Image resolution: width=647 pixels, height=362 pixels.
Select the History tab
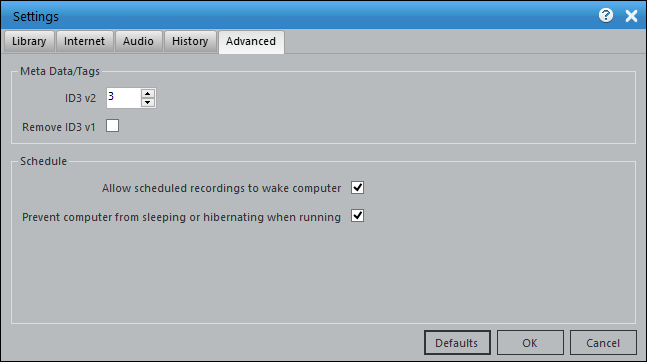(190, 41)
